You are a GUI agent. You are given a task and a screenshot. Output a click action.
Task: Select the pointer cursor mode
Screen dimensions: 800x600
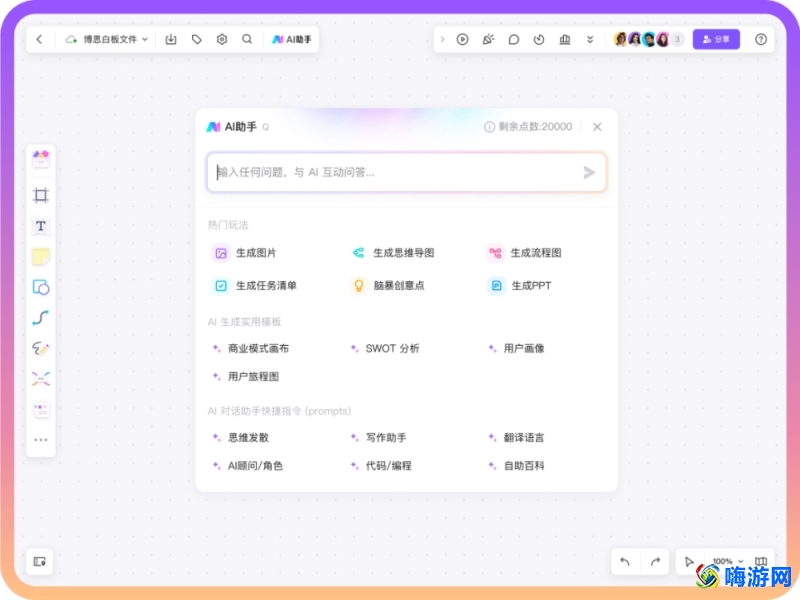(x=689, y=562)
